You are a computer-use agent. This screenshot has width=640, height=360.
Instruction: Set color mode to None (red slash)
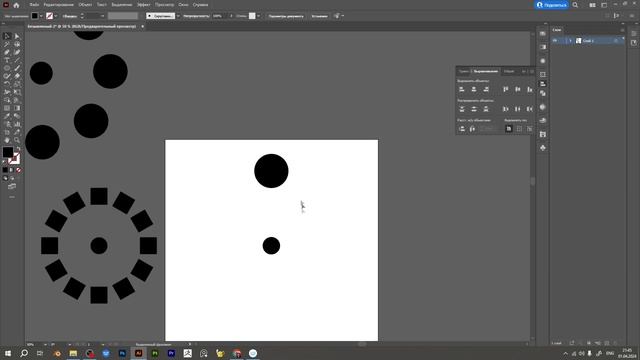coord(19,170)
